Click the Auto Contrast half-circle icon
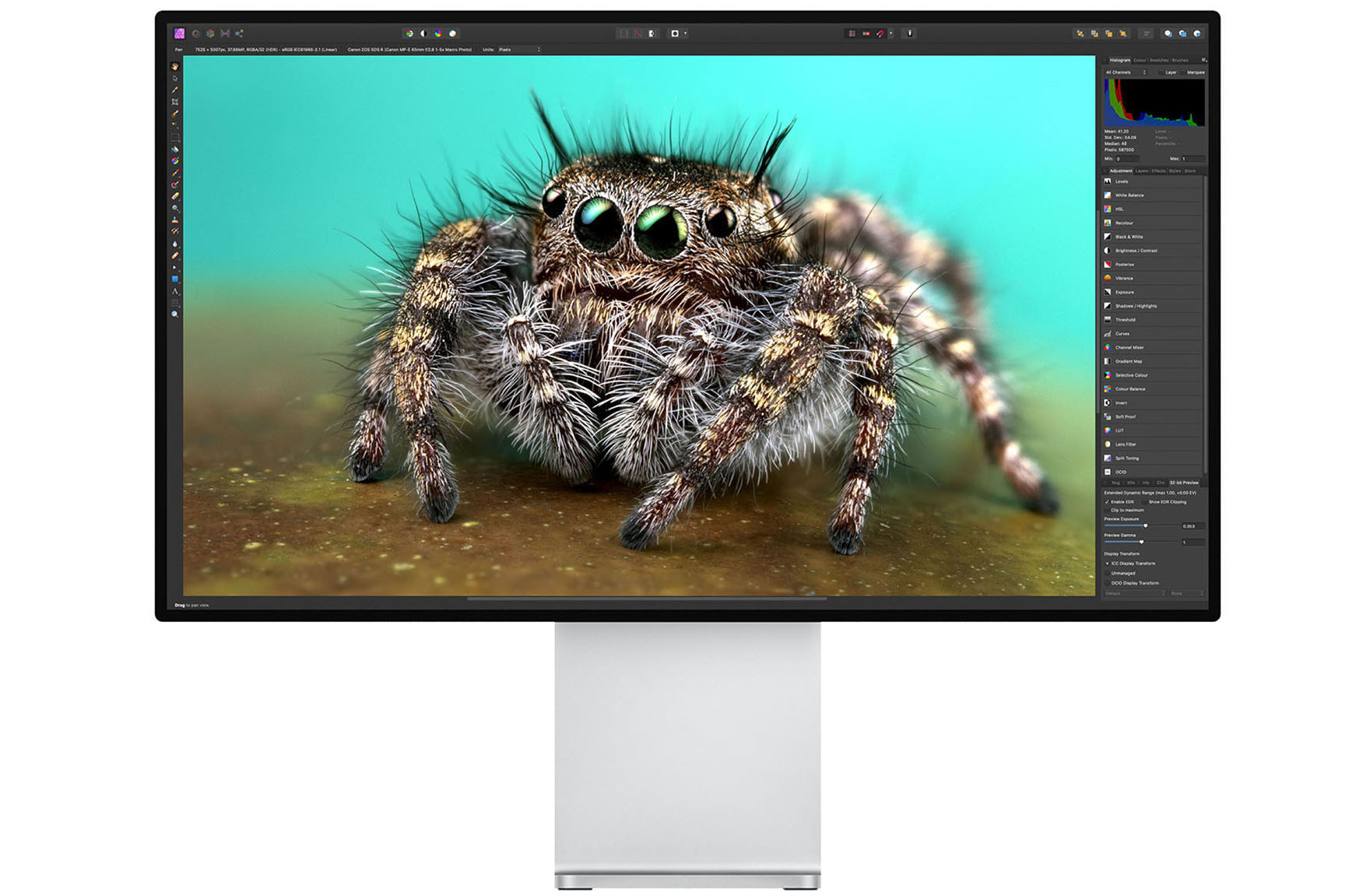Viewport: 1370px width, 896px height. [x=423, y=33]
